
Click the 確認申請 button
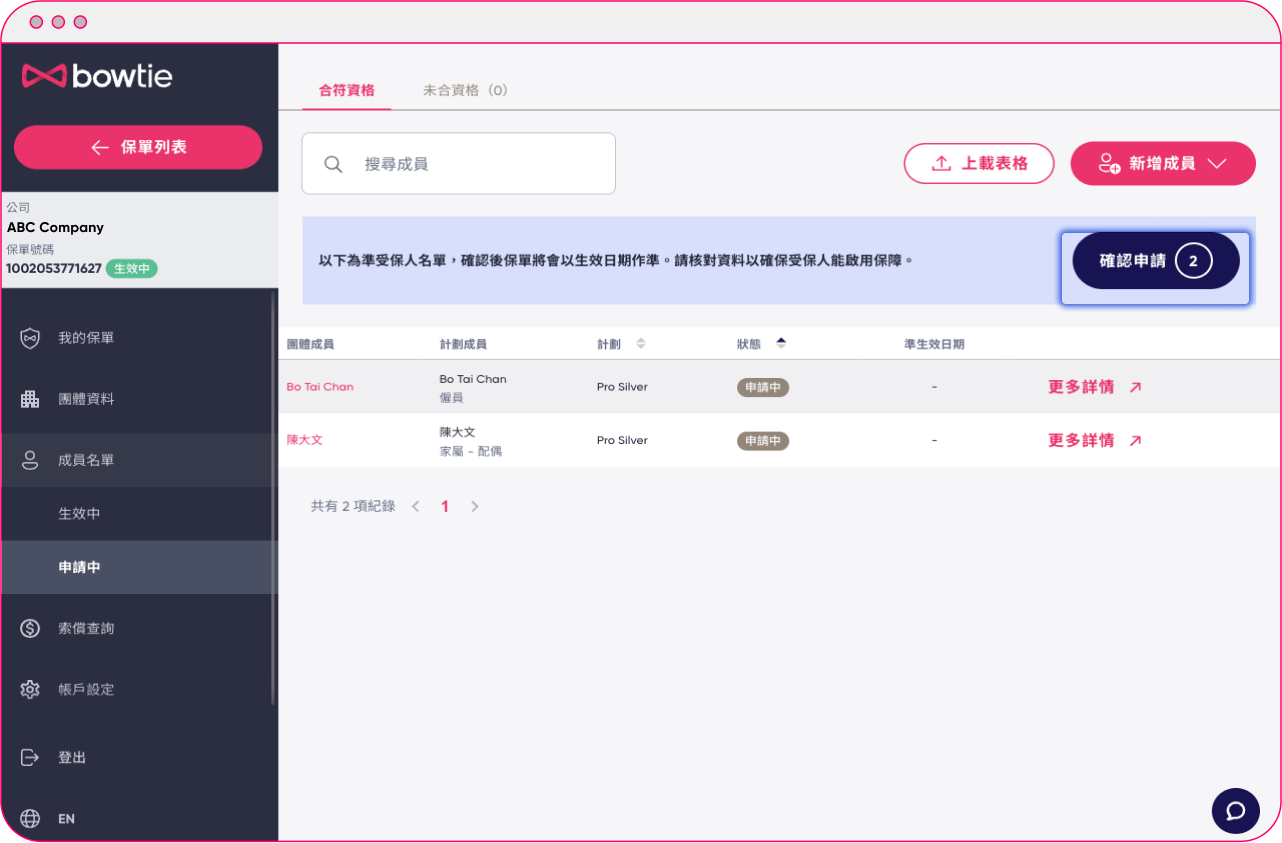[1155, 260]
